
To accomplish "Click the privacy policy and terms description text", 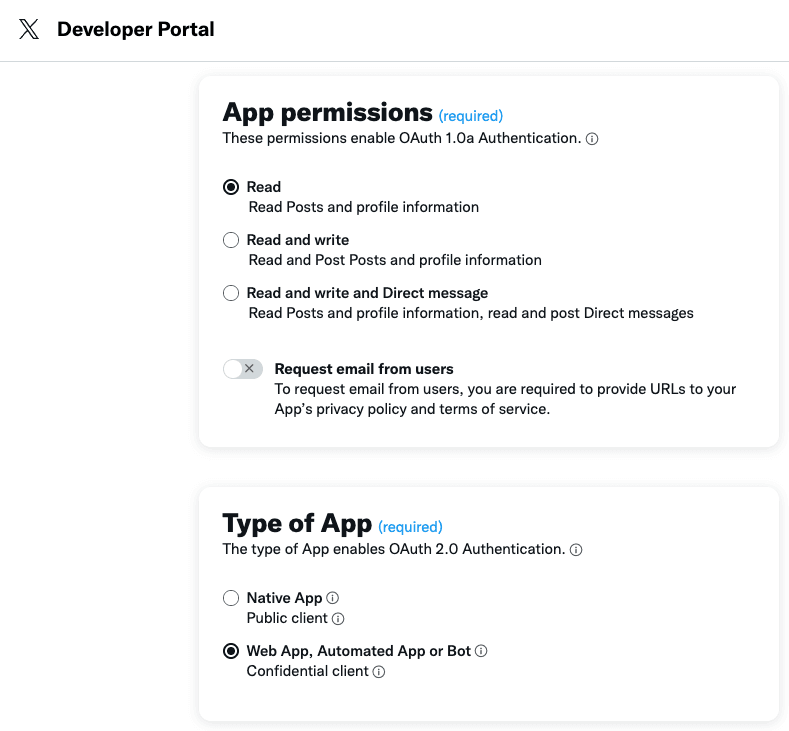I will pos(505,399).
